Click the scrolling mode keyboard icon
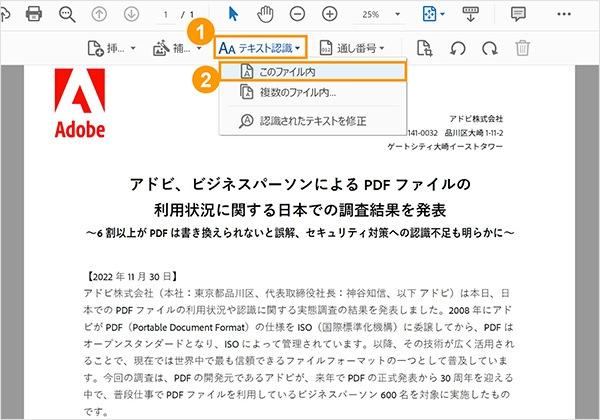 470,14
